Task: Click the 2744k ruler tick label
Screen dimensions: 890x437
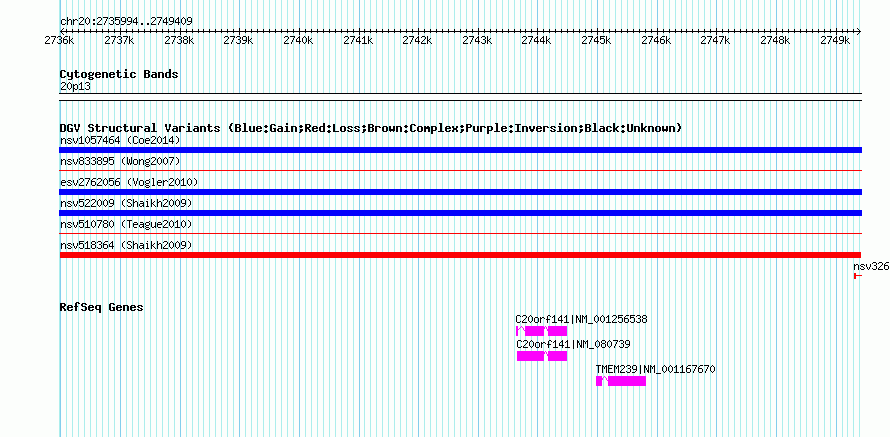Action: coord(536,40)
